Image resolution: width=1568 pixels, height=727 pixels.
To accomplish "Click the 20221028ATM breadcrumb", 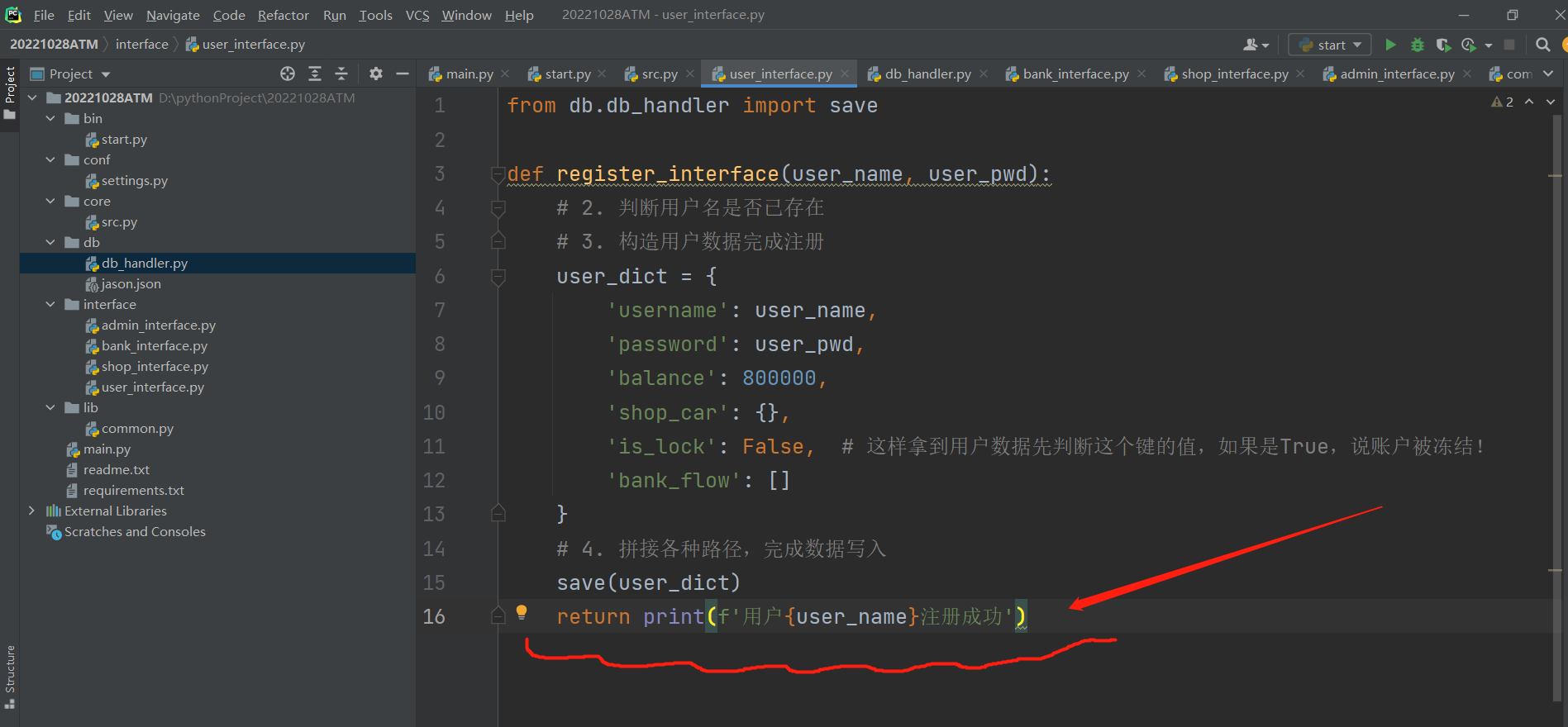I will click(x=54, y=45).
